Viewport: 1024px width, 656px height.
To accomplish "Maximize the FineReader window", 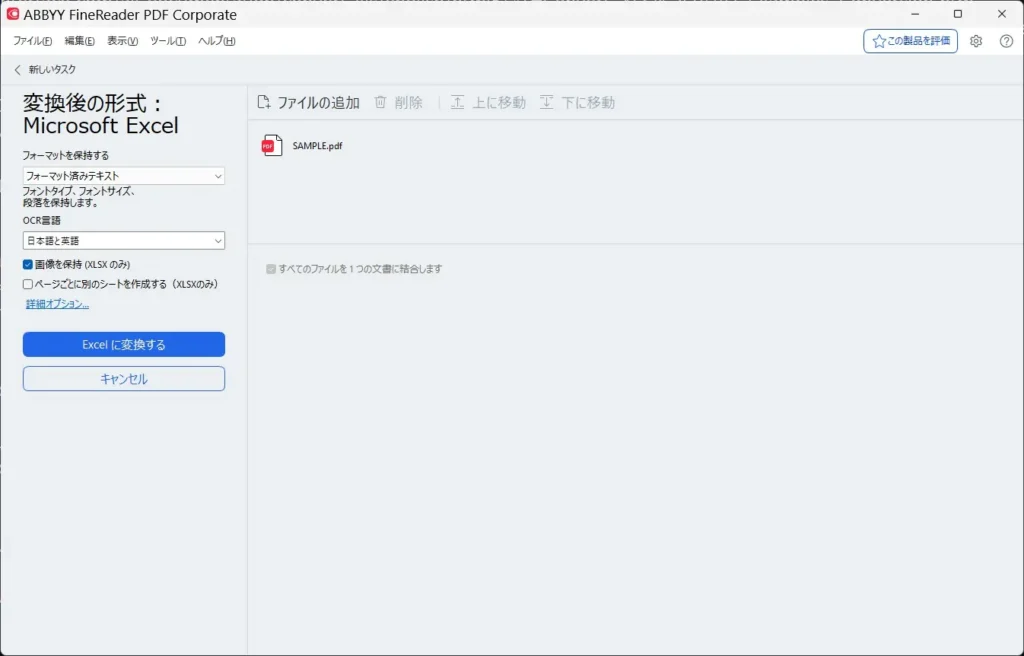I will point(958,14).
